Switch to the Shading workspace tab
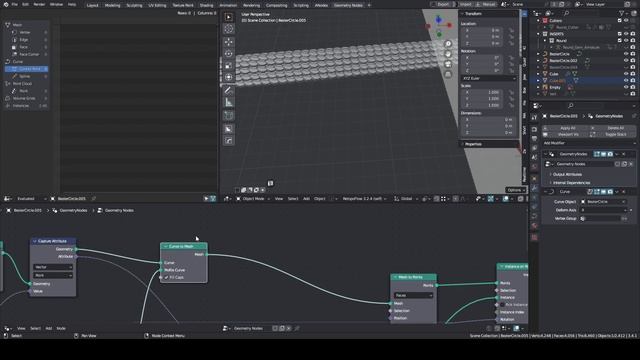Viewport: 640px width, 360px height. (206, 5)
